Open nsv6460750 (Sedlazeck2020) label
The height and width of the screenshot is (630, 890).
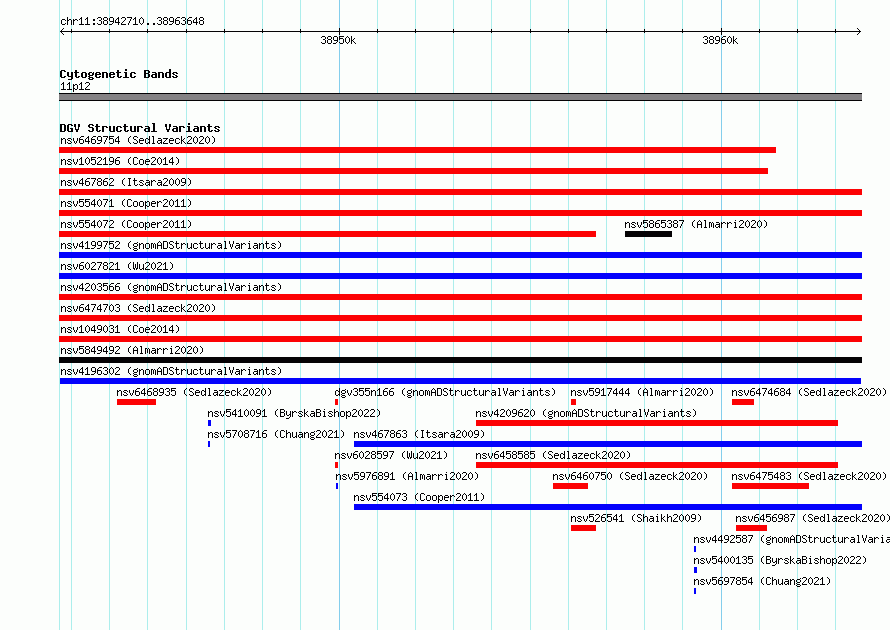[630, 476]
